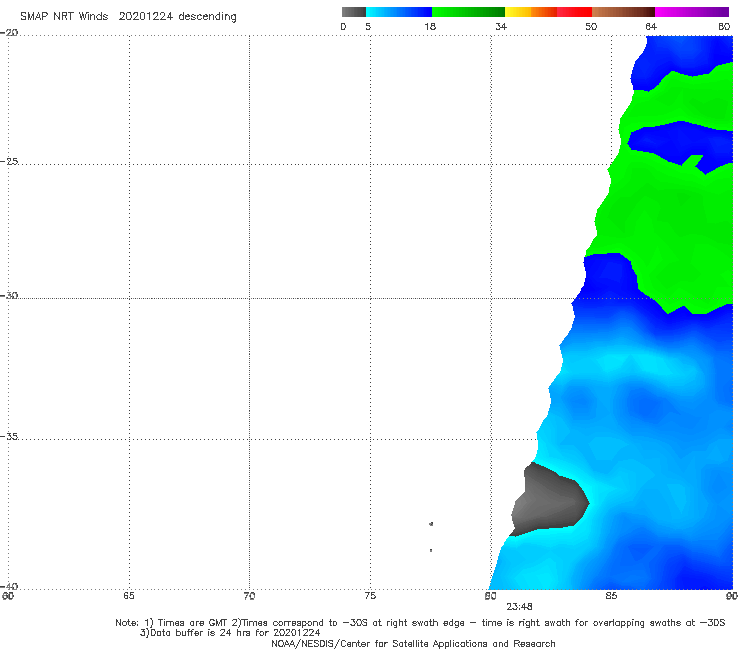Click the 'NOAA/NESDIS/Center for Satellite Applications and Research' credit
Viewport: 740px width, 650px height.
[x=413, y=643]
